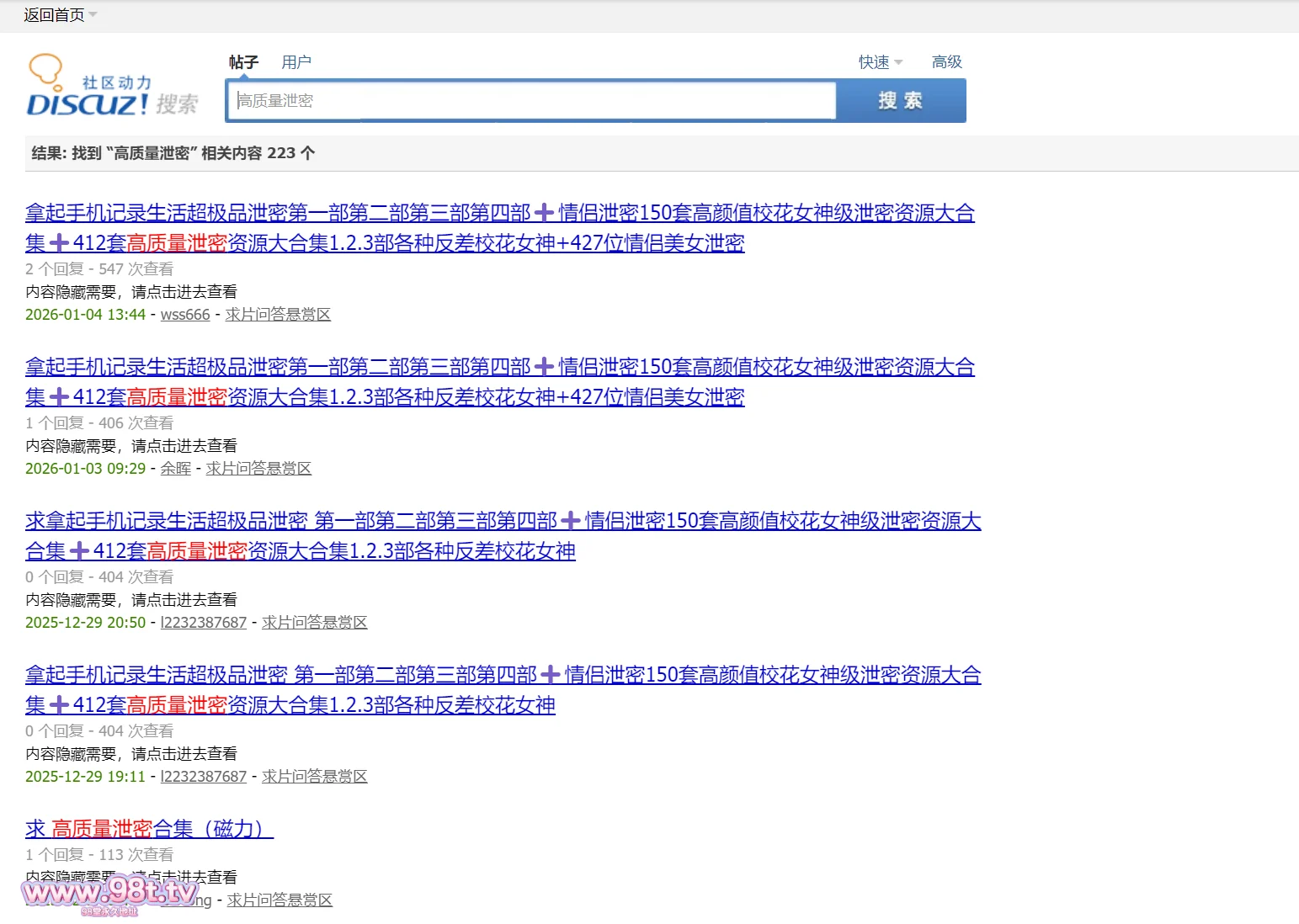The height and width of the screenshot is (924, 1299).
Task: Switch to the 帖子 search tab
Action: tap(243, 62)
